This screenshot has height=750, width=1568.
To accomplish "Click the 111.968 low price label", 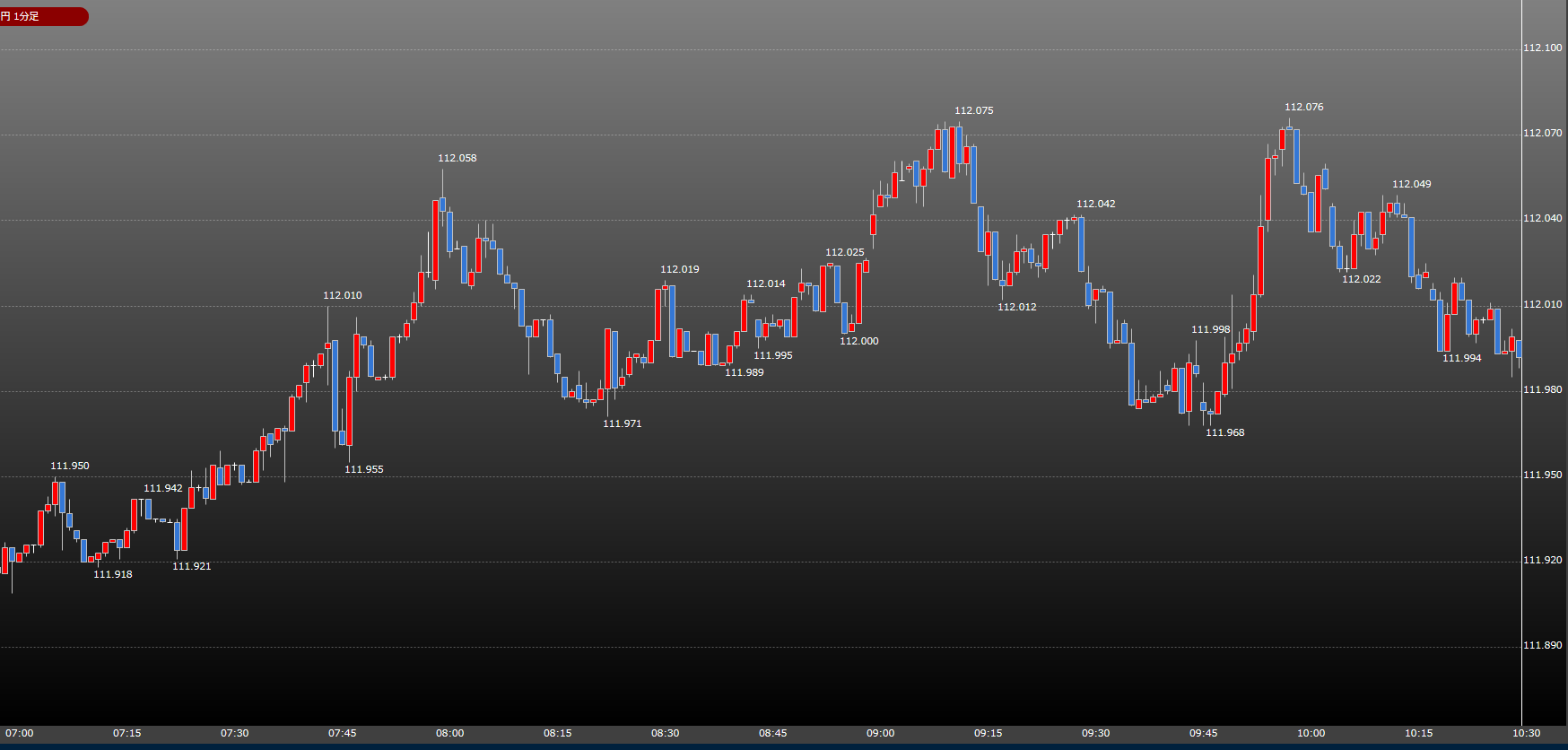I will tap(1225, 432).
